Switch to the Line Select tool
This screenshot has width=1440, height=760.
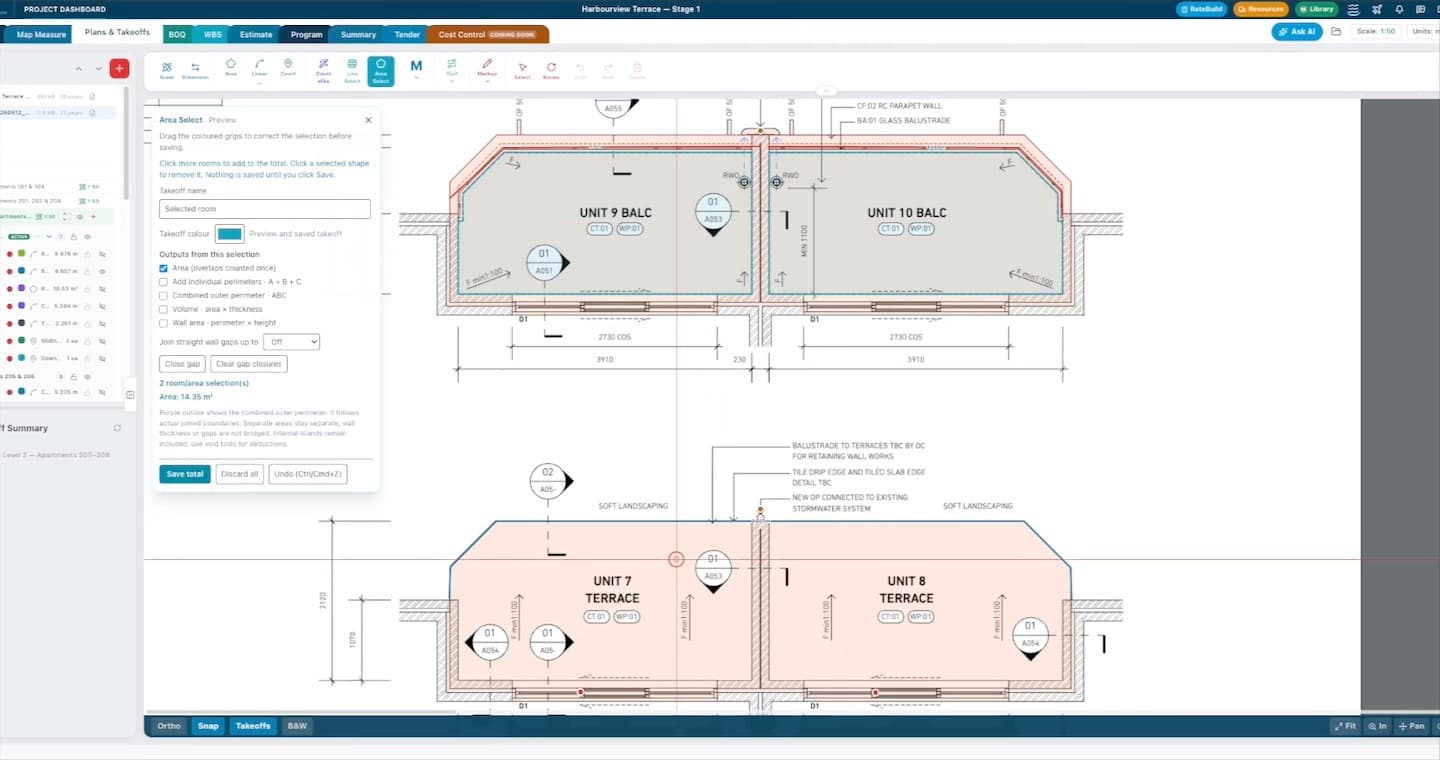(352, 70)
